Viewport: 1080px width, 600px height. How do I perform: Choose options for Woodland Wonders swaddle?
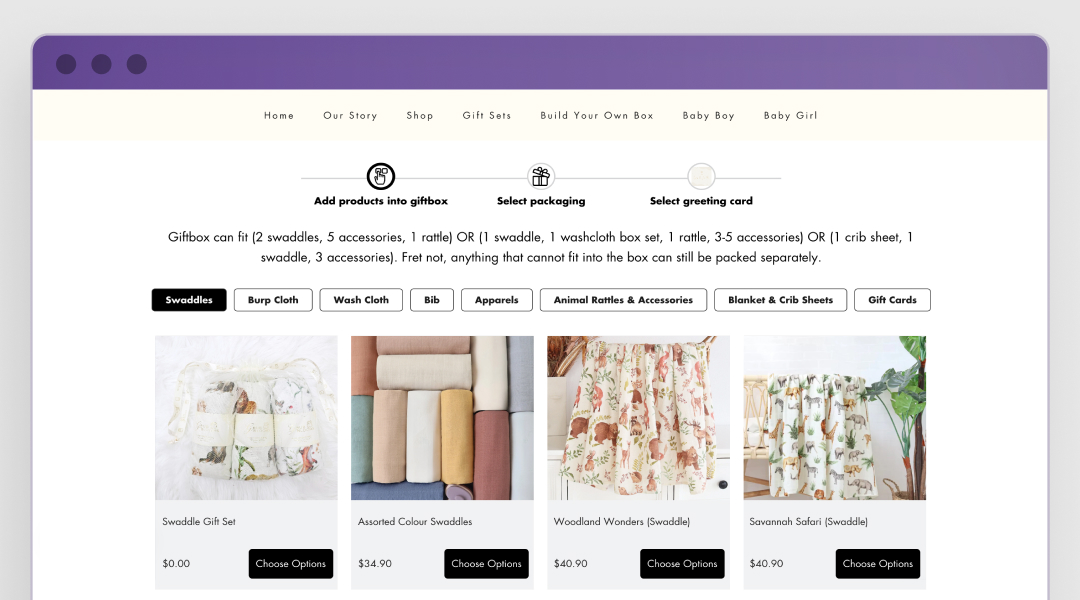(x=682, y=563)
